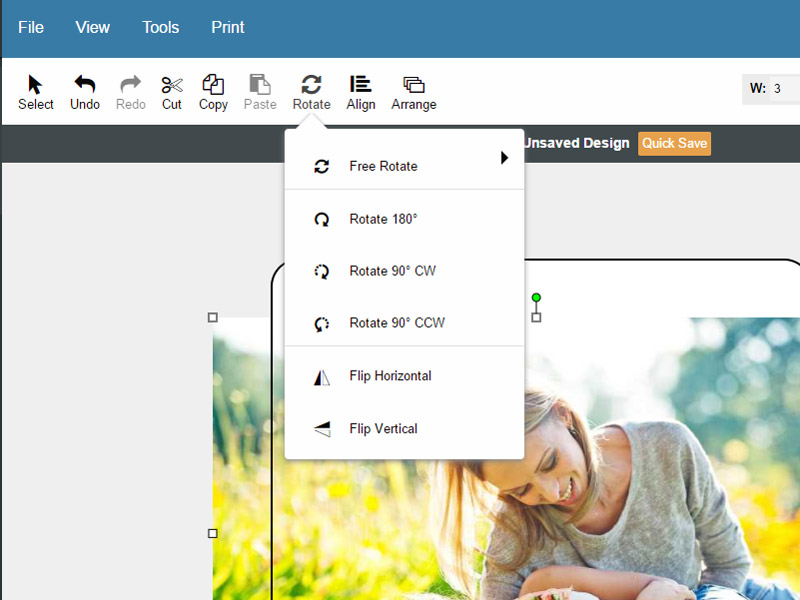Image resolution: width=800 pixels, height=600 pixels.
Task: Open the Tools menu
Action: pyautogui.click(x=160, y=27)
